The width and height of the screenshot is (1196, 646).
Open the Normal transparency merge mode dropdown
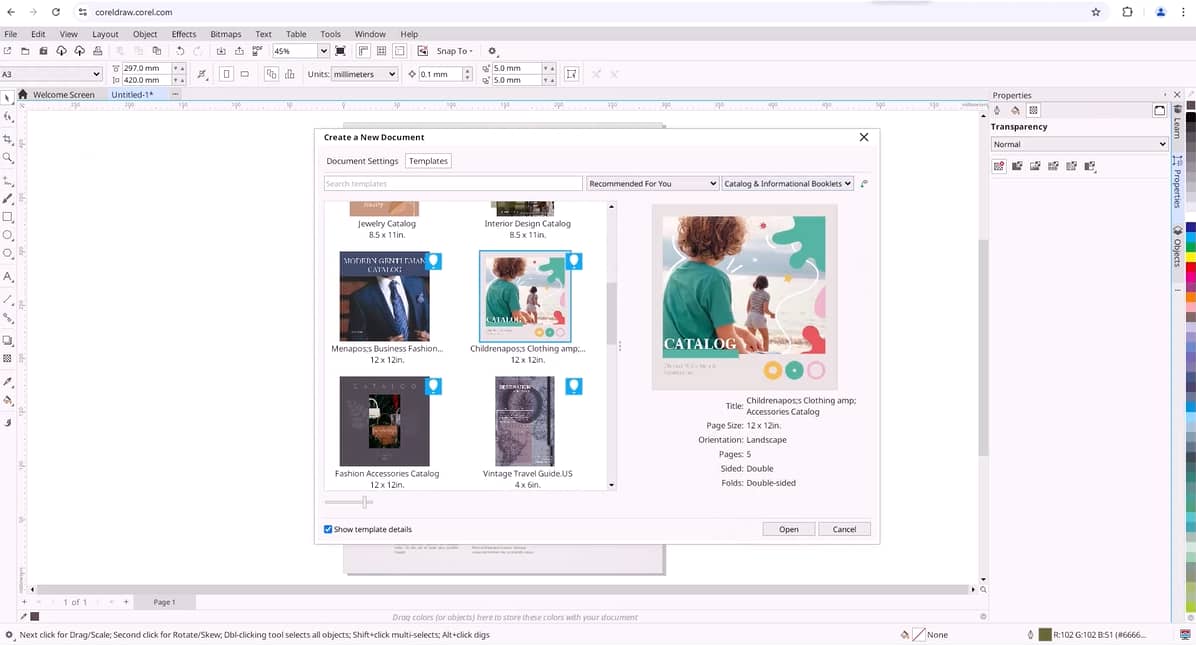(x=1078, y=144)
